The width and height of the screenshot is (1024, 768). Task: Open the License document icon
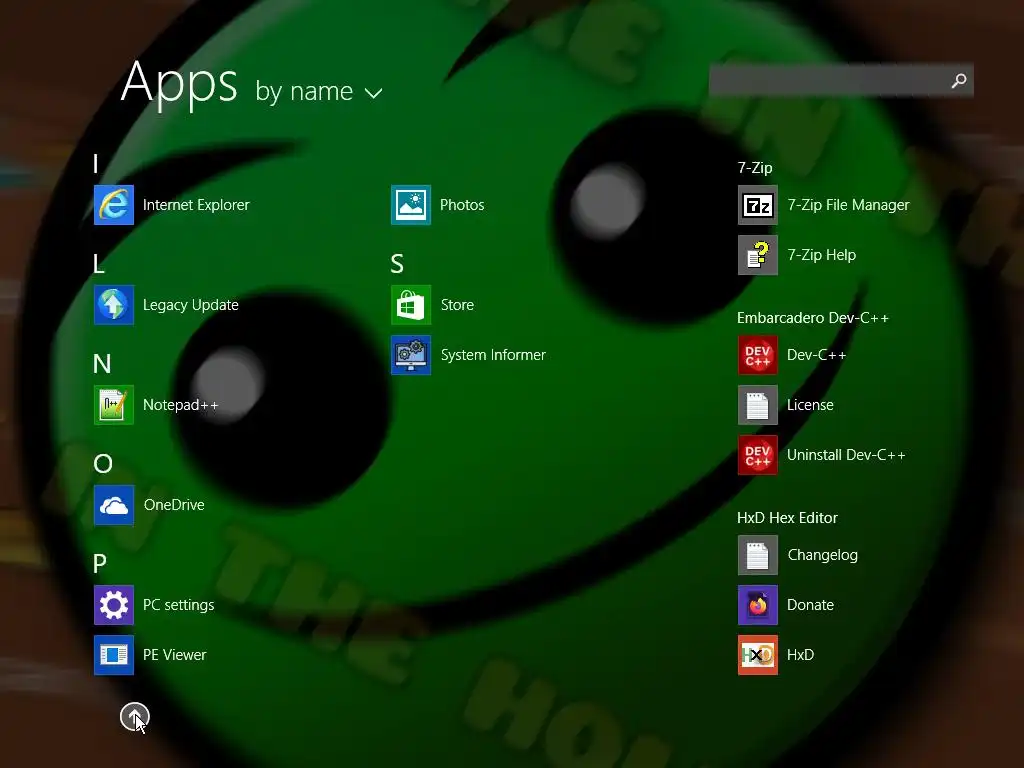(x=758, y=405)
